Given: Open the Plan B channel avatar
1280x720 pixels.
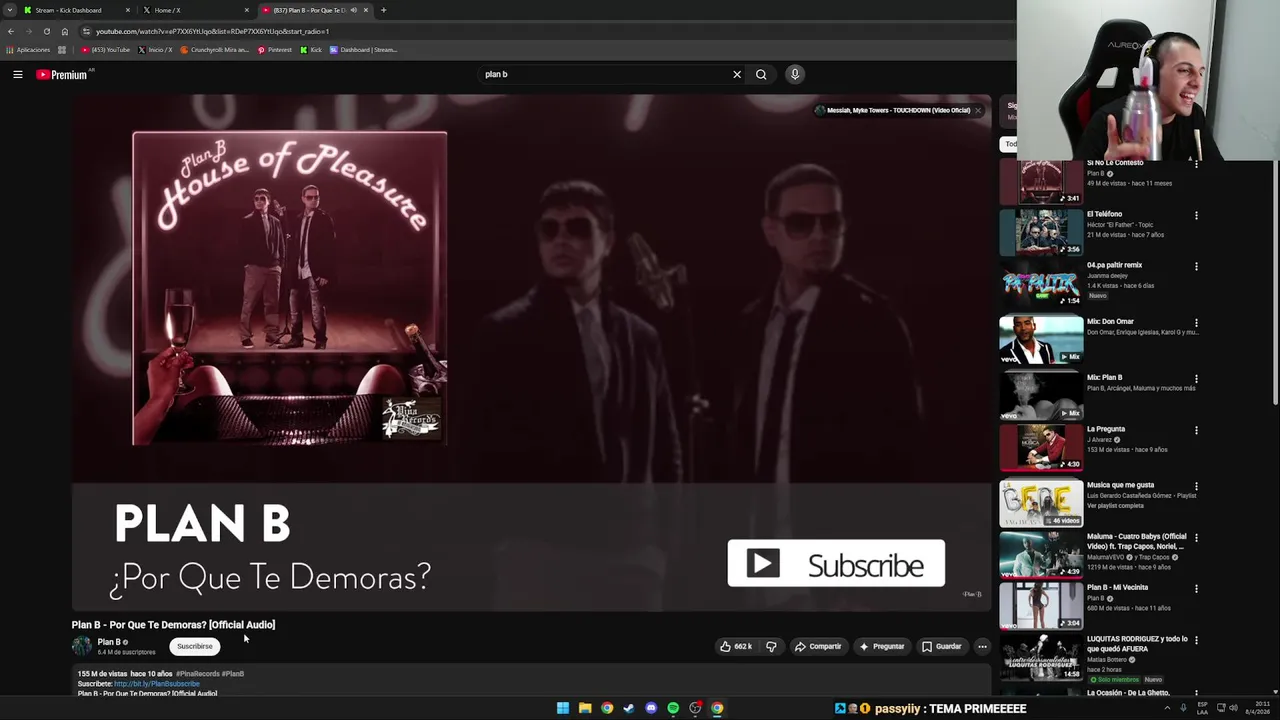Looking at the screenshot, I should [82, 646].
